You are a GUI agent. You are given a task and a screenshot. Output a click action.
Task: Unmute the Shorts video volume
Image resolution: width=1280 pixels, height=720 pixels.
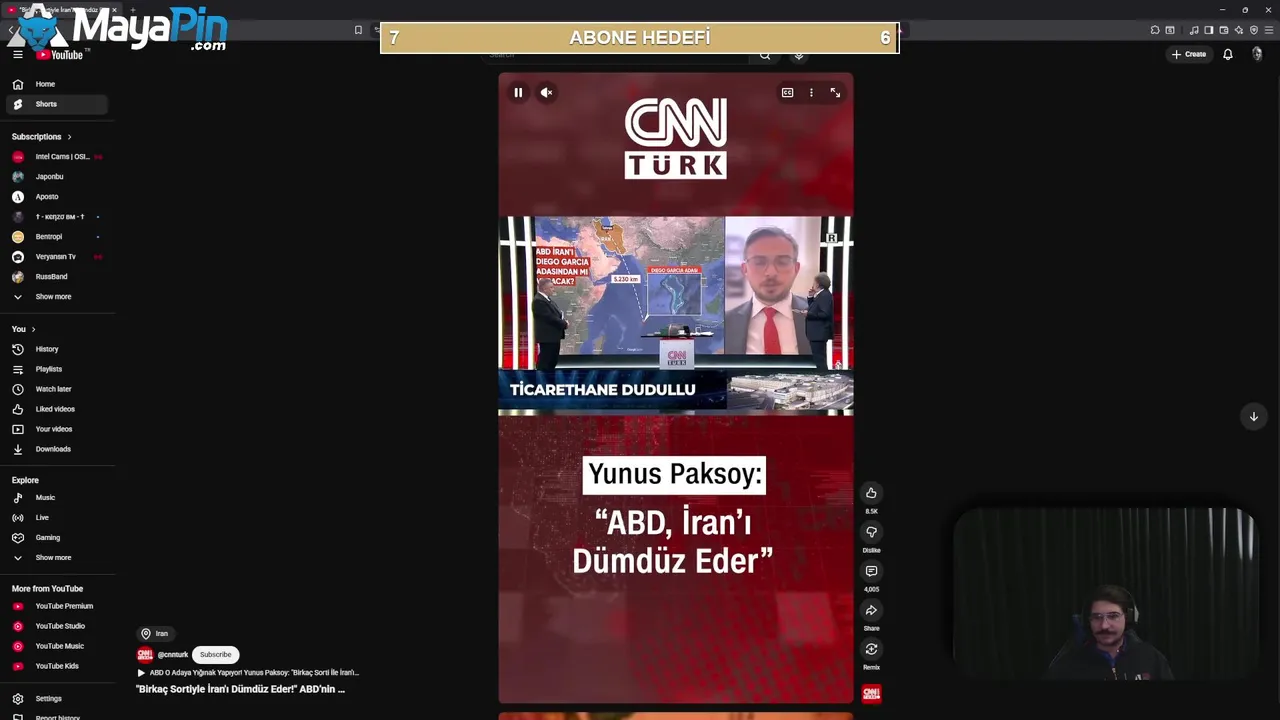tap(546, 92)
